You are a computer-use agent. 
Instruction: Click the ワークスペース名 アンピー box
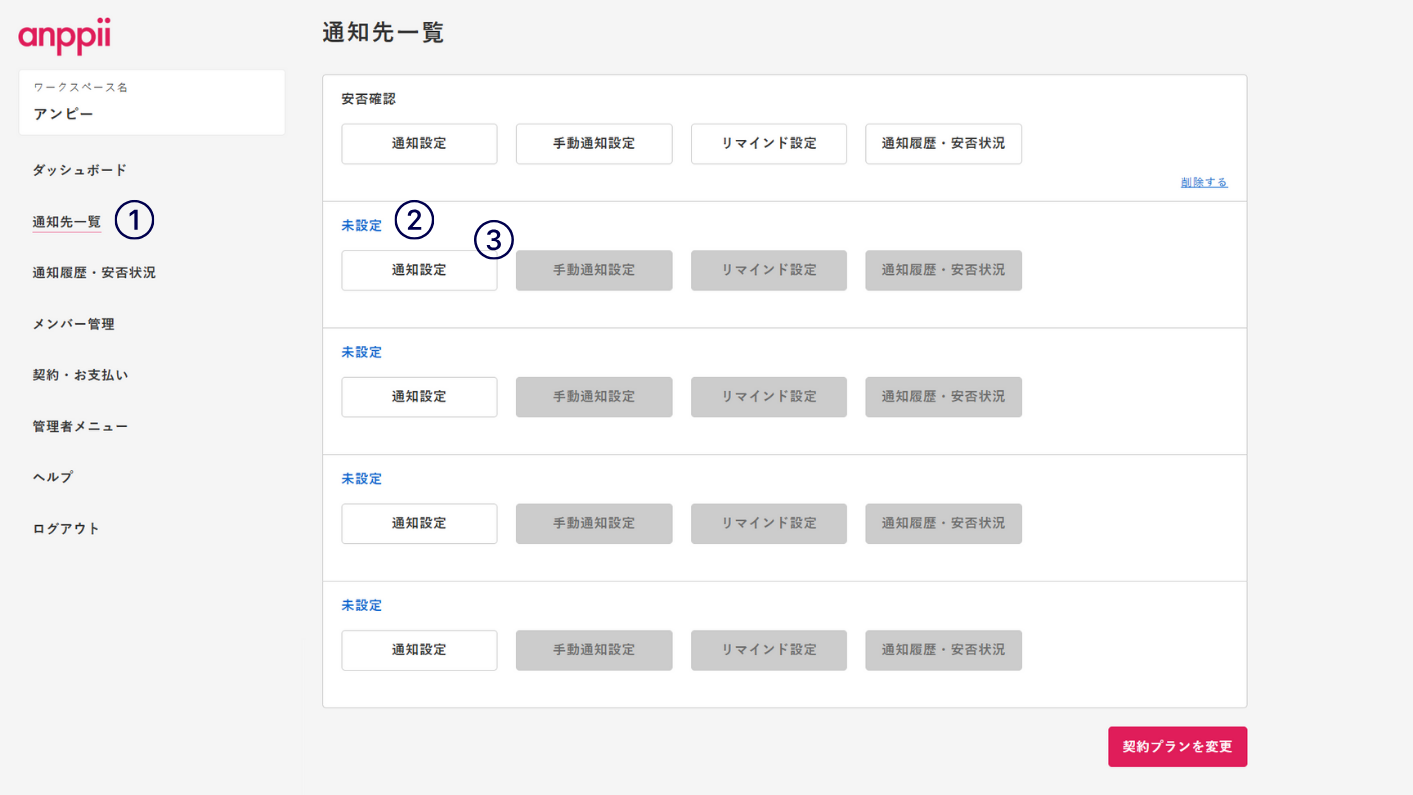pos(152,102)
